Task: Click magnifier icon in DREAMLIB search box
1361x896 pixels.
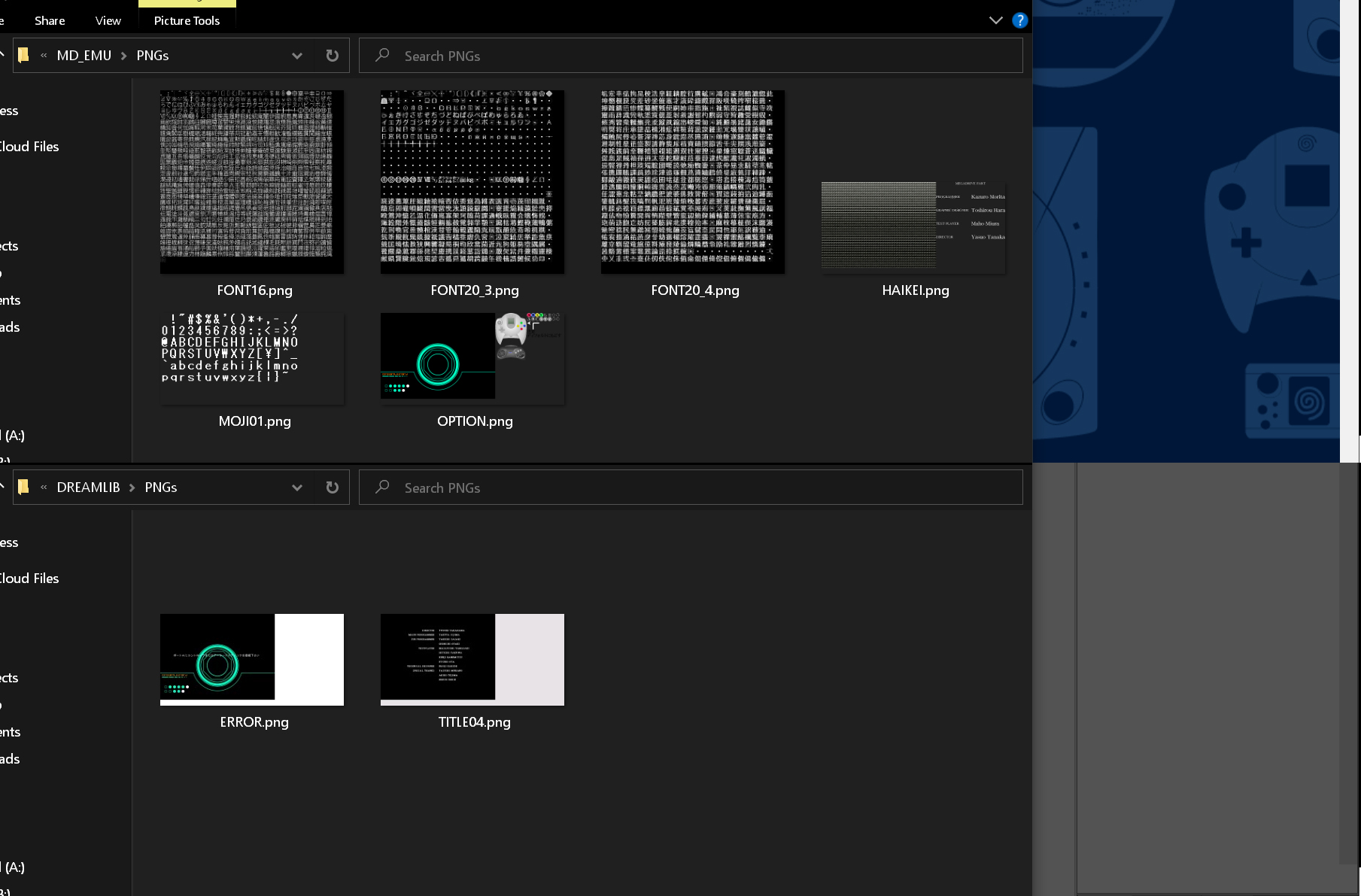Action: click(382, 487)
